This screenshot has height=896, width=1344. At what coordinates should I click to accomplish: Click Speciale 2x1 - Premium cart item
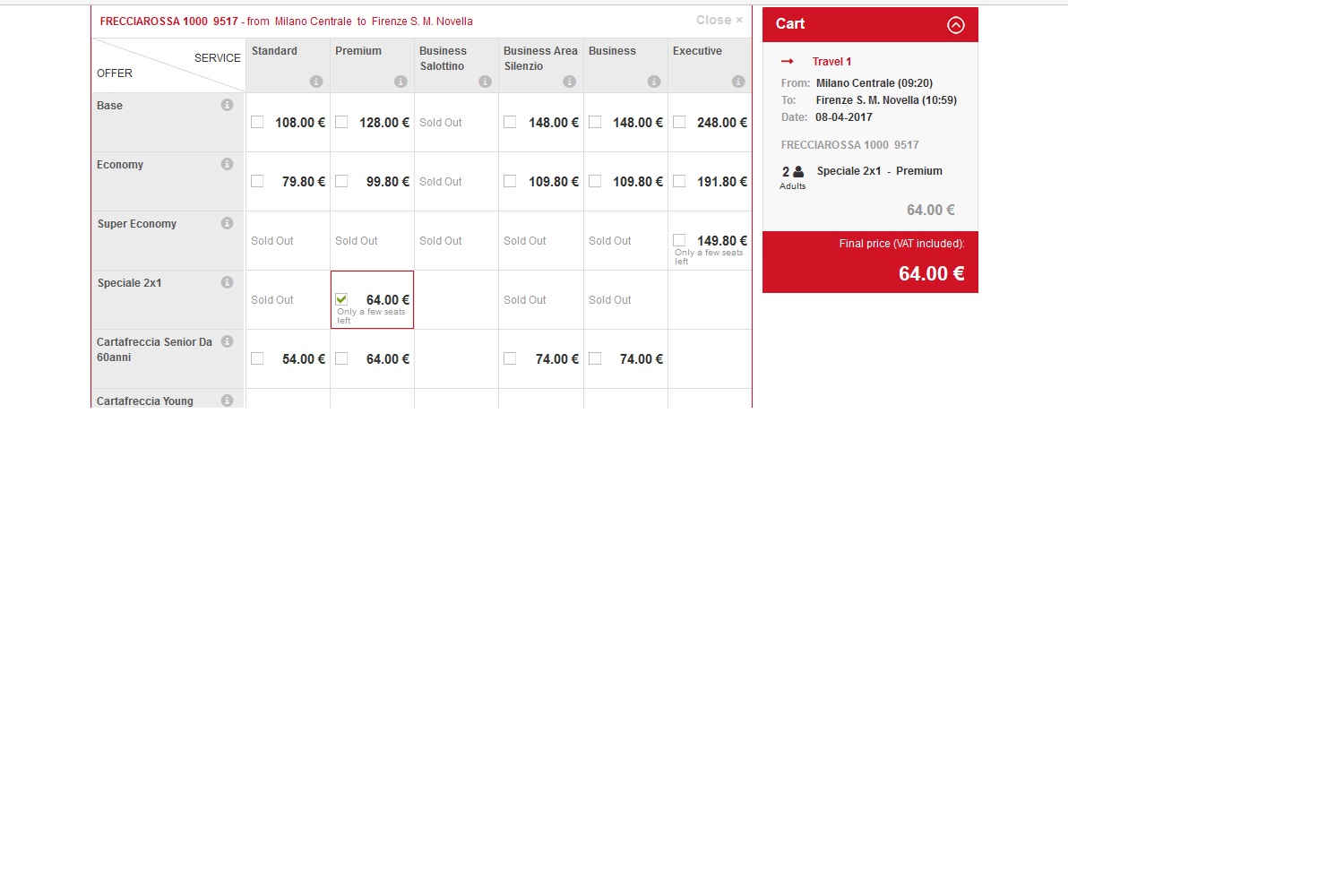tap(880, 171)
